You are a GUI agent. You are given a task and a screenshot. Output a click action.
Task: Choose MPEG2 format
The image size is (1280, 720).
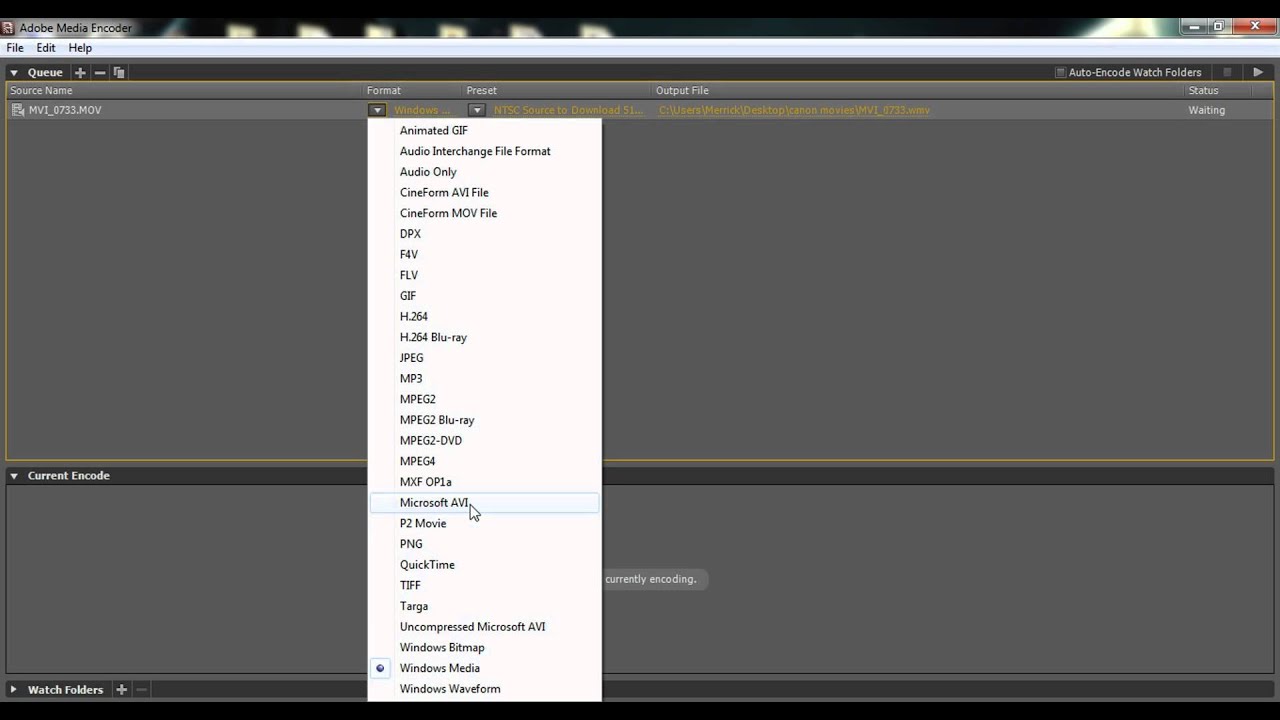[485, 399]
